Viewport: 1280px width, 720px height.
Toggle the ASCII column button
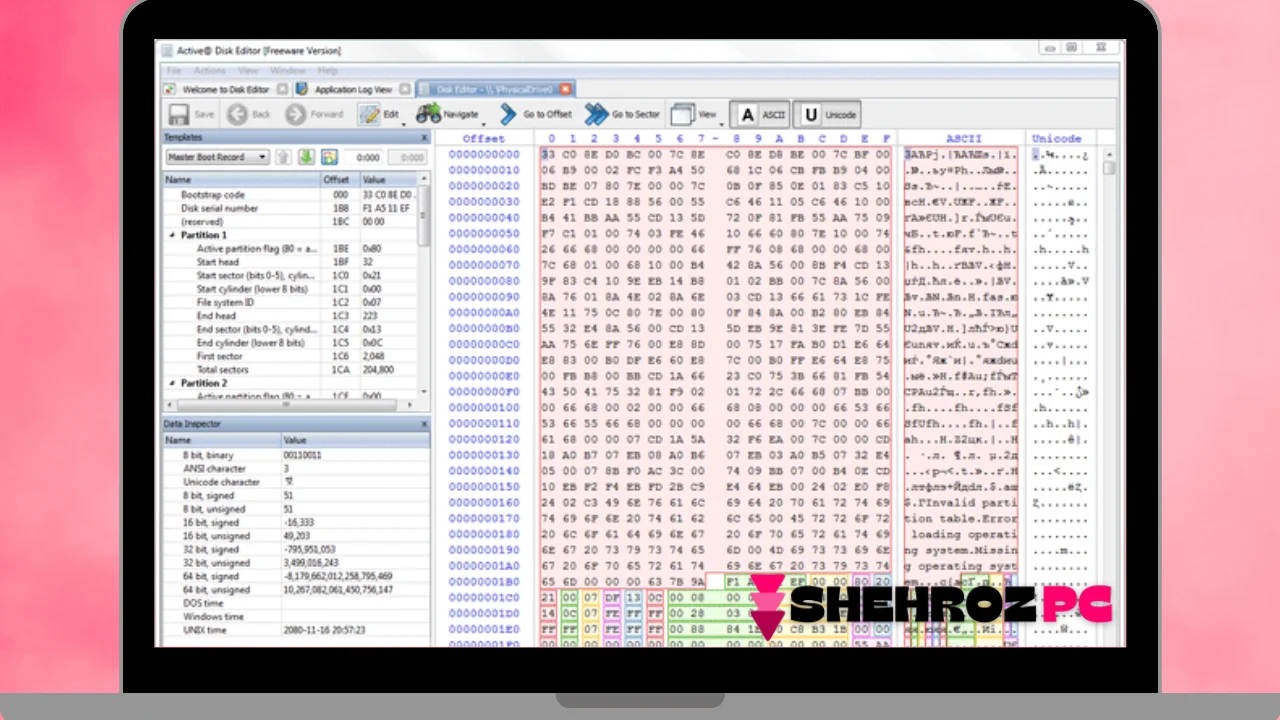[x=759, y=114]
